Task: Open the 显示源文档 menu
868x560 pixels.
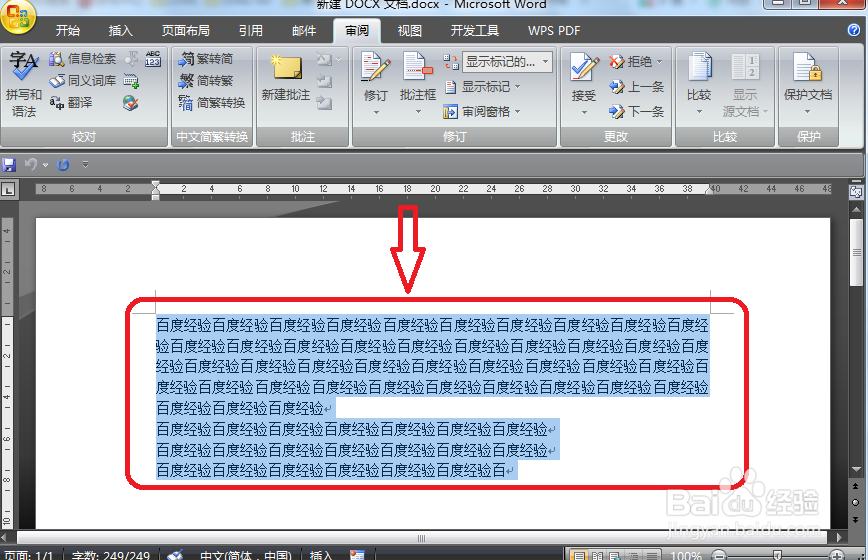Action: coord(745,85)
